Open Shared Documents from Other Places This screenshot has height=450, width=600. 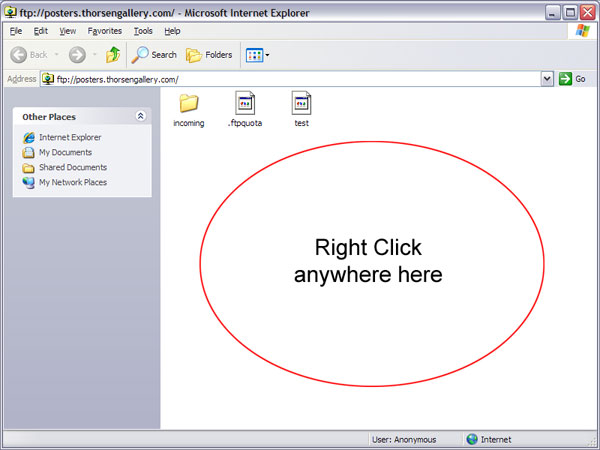click(72, 167)
